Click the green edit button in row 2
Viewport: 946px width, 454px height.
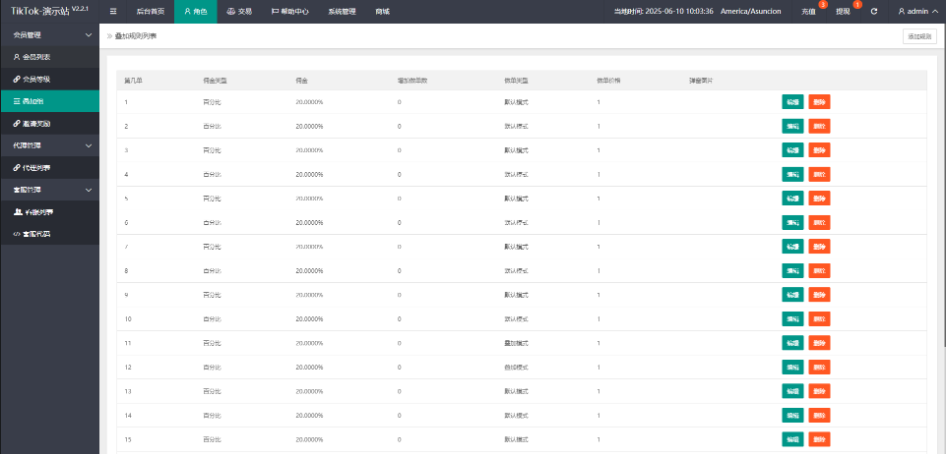click(x=793, y=126)
